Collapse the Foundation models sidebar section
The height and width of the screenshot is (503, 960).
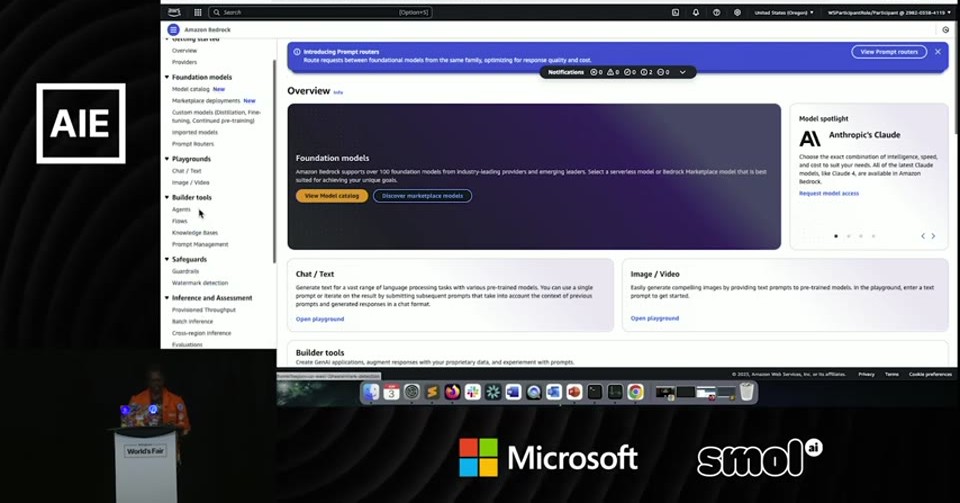(x=167, y=77)
